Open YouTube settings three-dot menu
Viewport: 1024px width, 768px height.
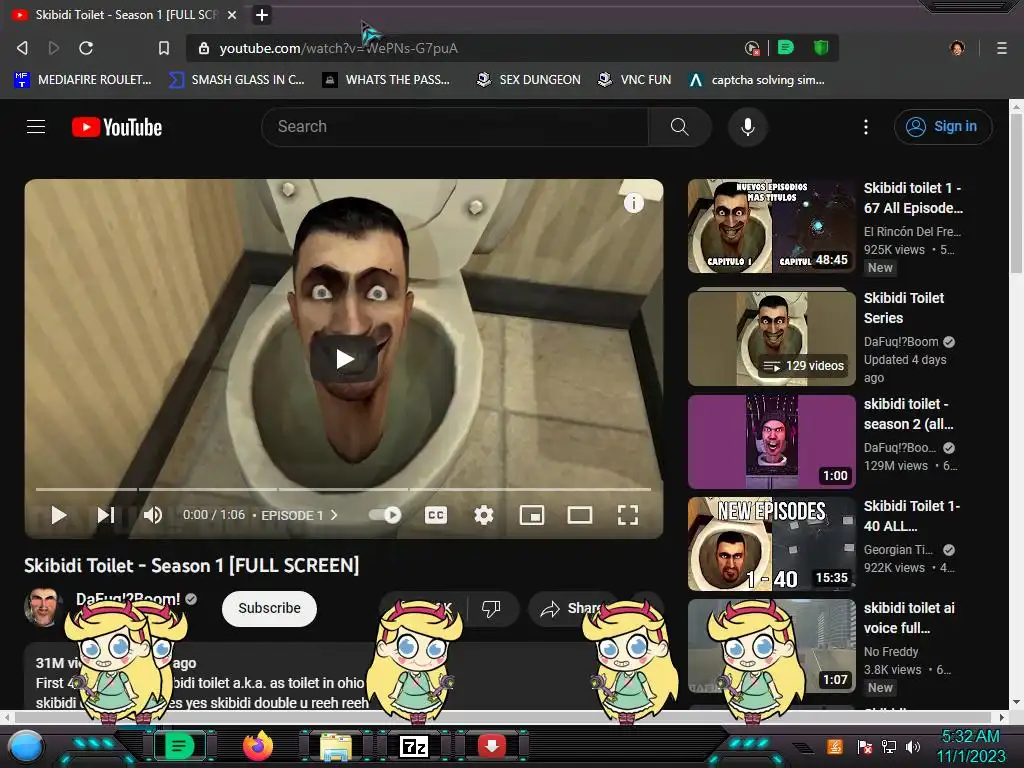(x=866, y=127)
